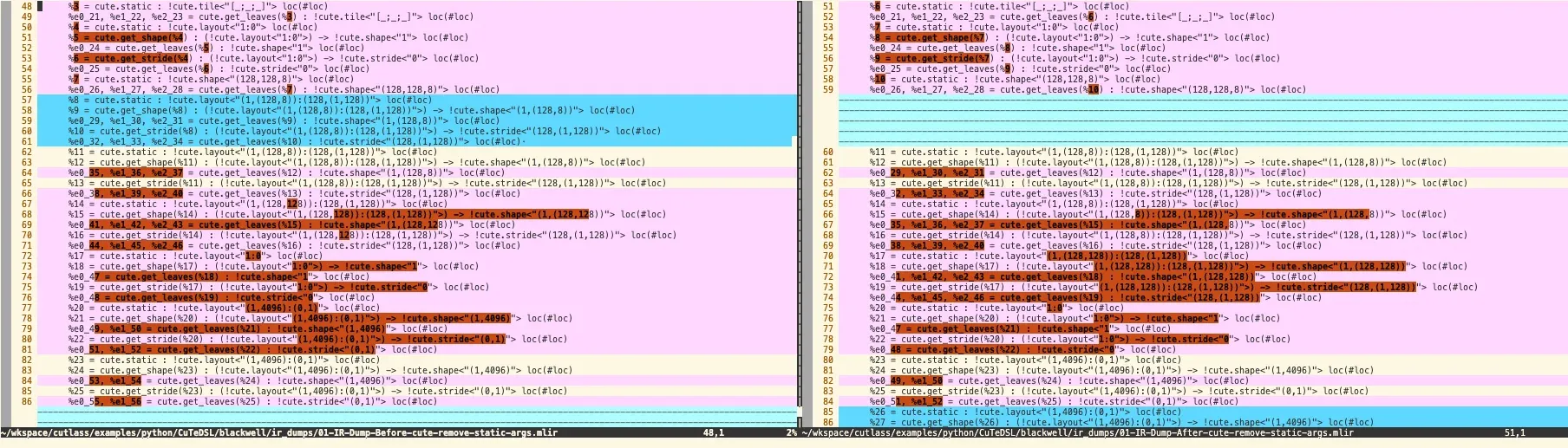Click highlighted '1:0' layout on left line 72

[252, 256]
